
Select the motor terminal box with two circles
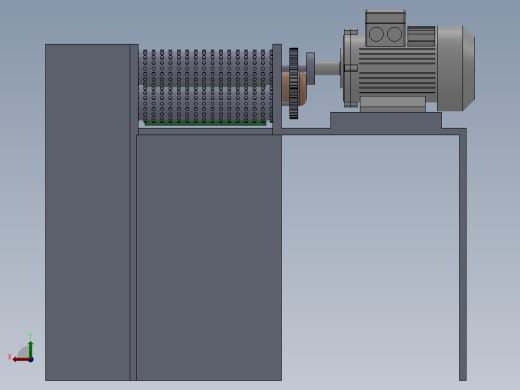click(x=386, y=28)
